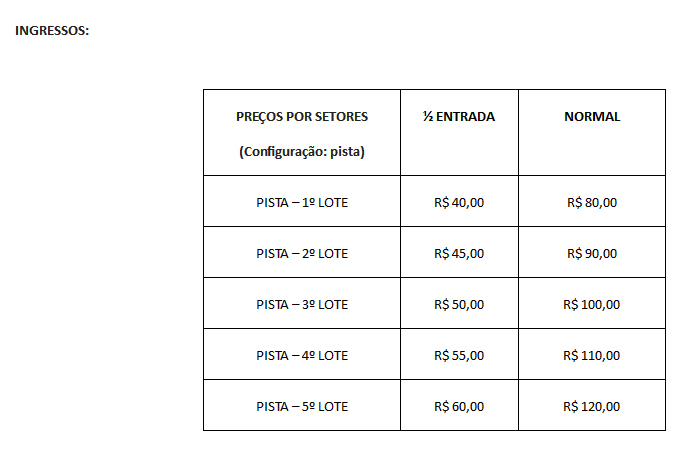Click the PISTA – 1º LOTE row label
Image resolution: width=685 pixels, height=453 pixels.
[302, 203]
